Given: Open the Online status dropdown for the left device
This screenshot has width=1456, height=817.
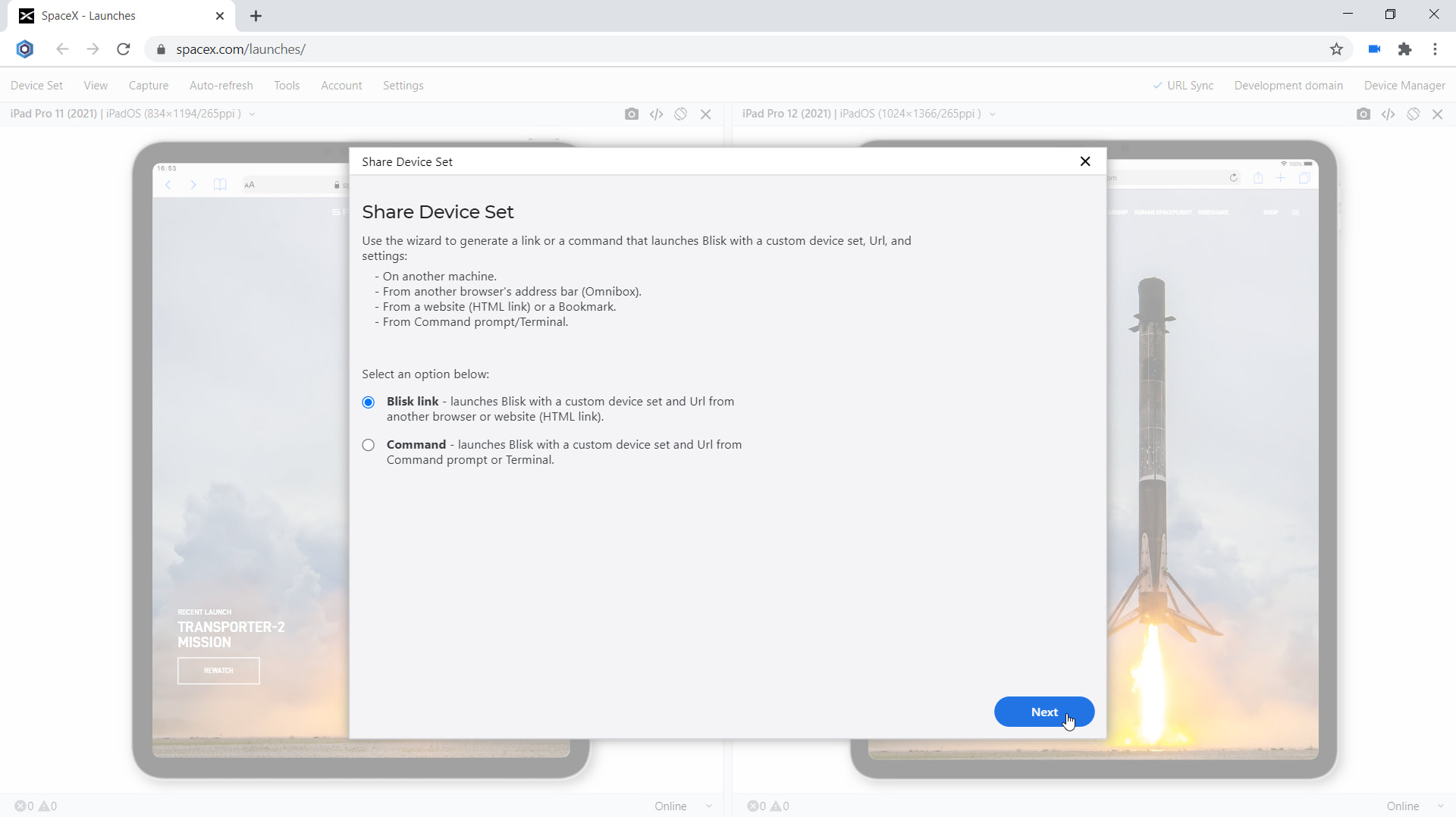Looking at the screenshot, I should pyautogui.click(x=681, y=806).
